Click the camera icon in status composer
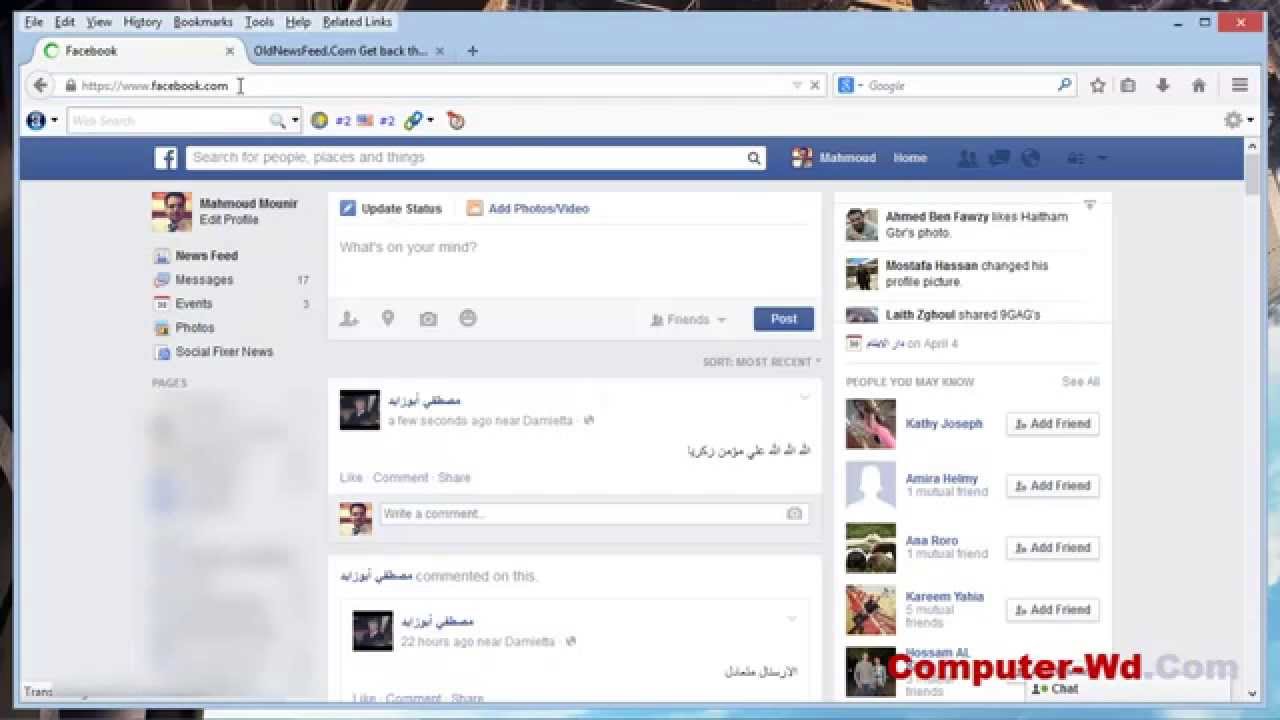This screenshot has height=720, width=1280. pyautogui.click(x=428, y=319)
